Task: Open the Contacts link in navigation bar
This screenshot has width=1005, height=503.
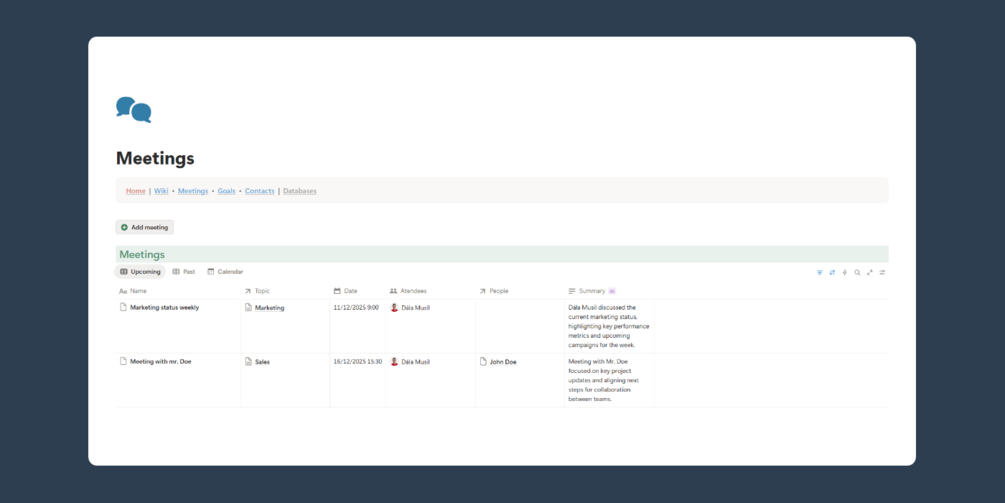Action: [260, 191]
